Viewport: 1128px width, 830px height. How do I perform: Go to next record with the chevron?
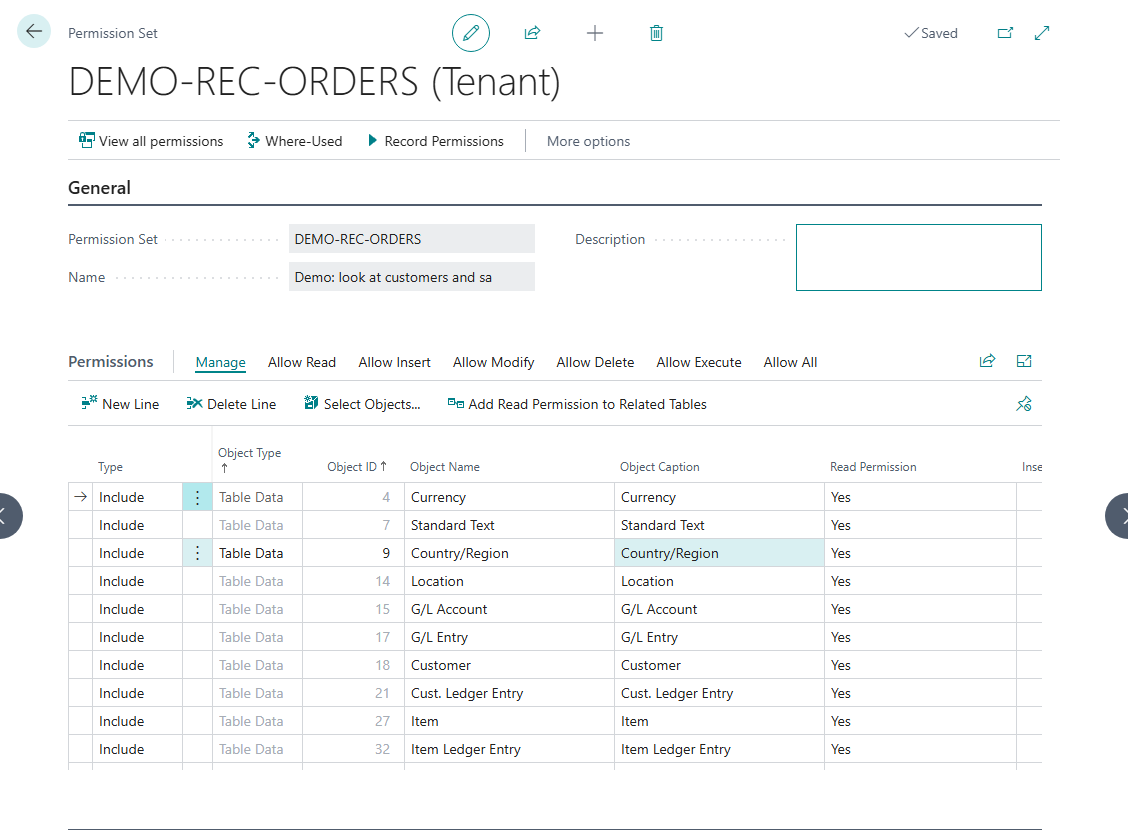tap(1119, 516)
